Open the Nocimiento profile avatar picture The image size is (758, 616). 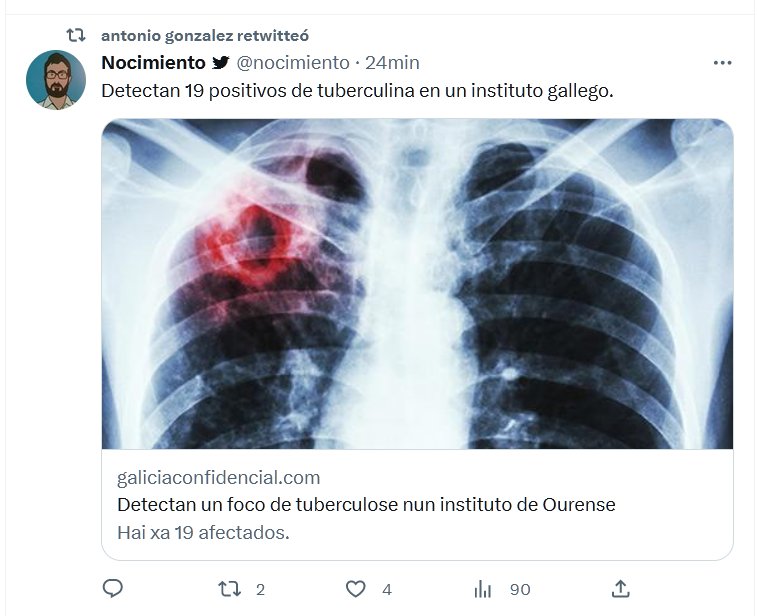pos(56,80)
